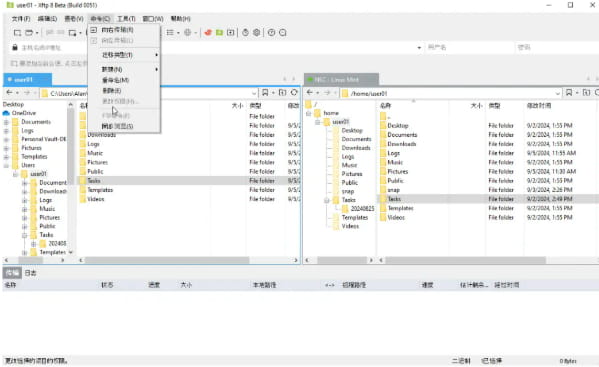This screenshot has height=367, width=599.
Task: Click the remote file list horizontal scrollbar
Action: tap(465, 260)
